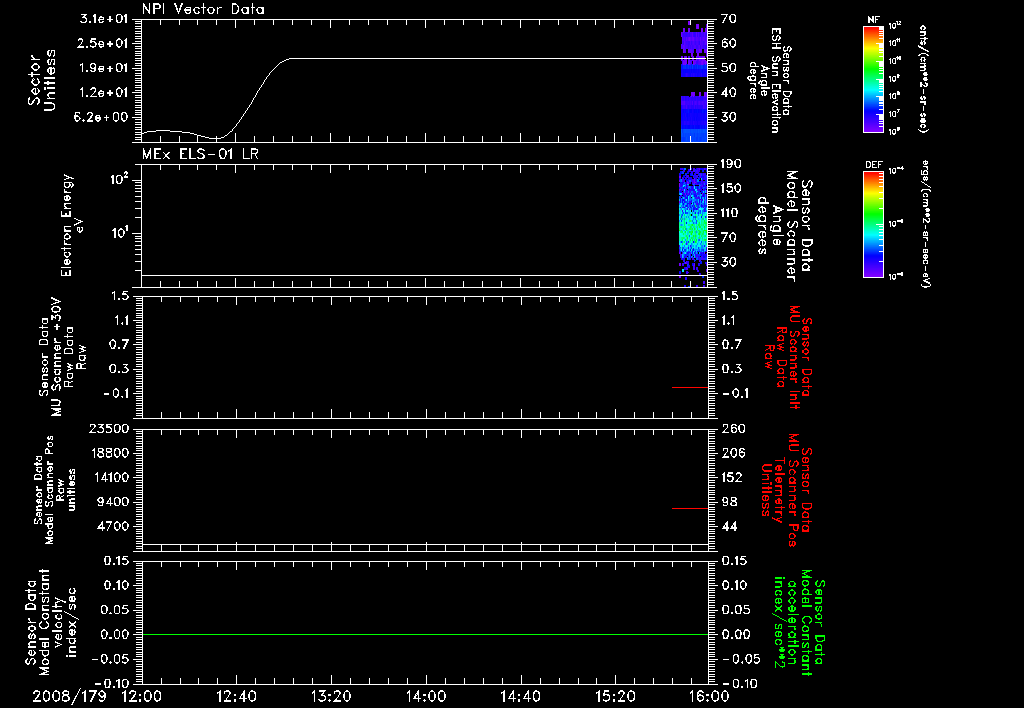
Task: Click the 14:40 time tick label
Action: [x=520, y=696]
